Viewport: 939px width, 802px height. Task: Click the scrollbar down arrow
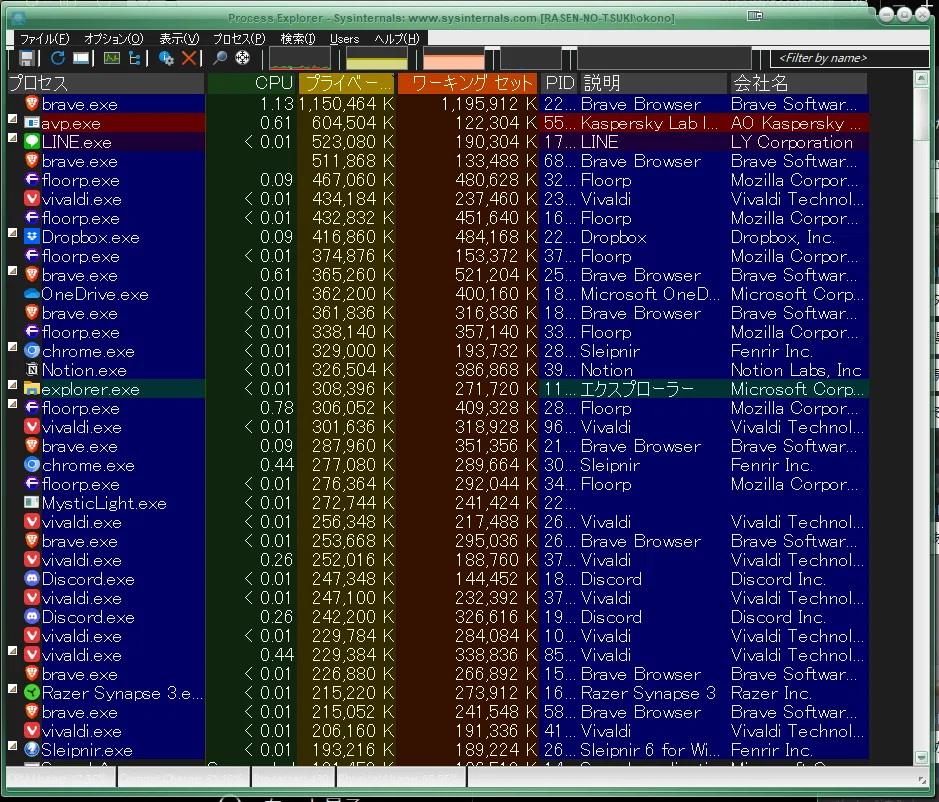coord(921,758)
